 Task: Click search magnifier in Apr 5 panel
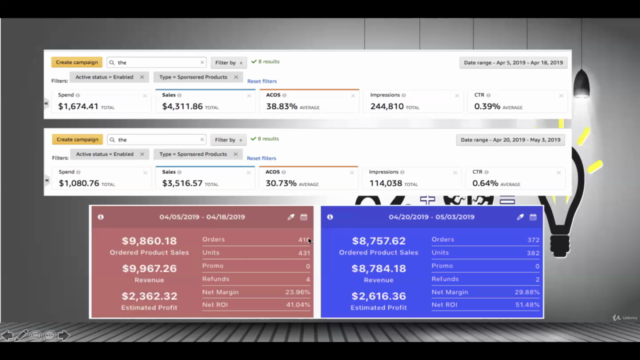click(112, 62)
